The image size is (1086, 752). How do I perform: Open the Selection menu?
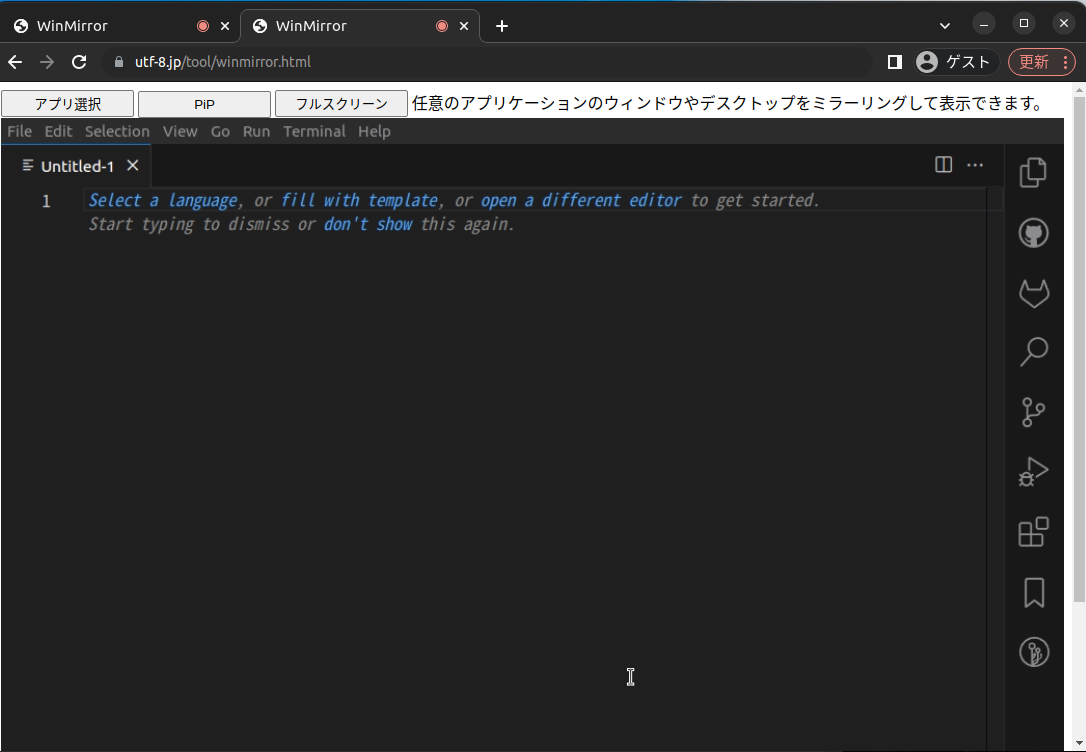point(117,132)
